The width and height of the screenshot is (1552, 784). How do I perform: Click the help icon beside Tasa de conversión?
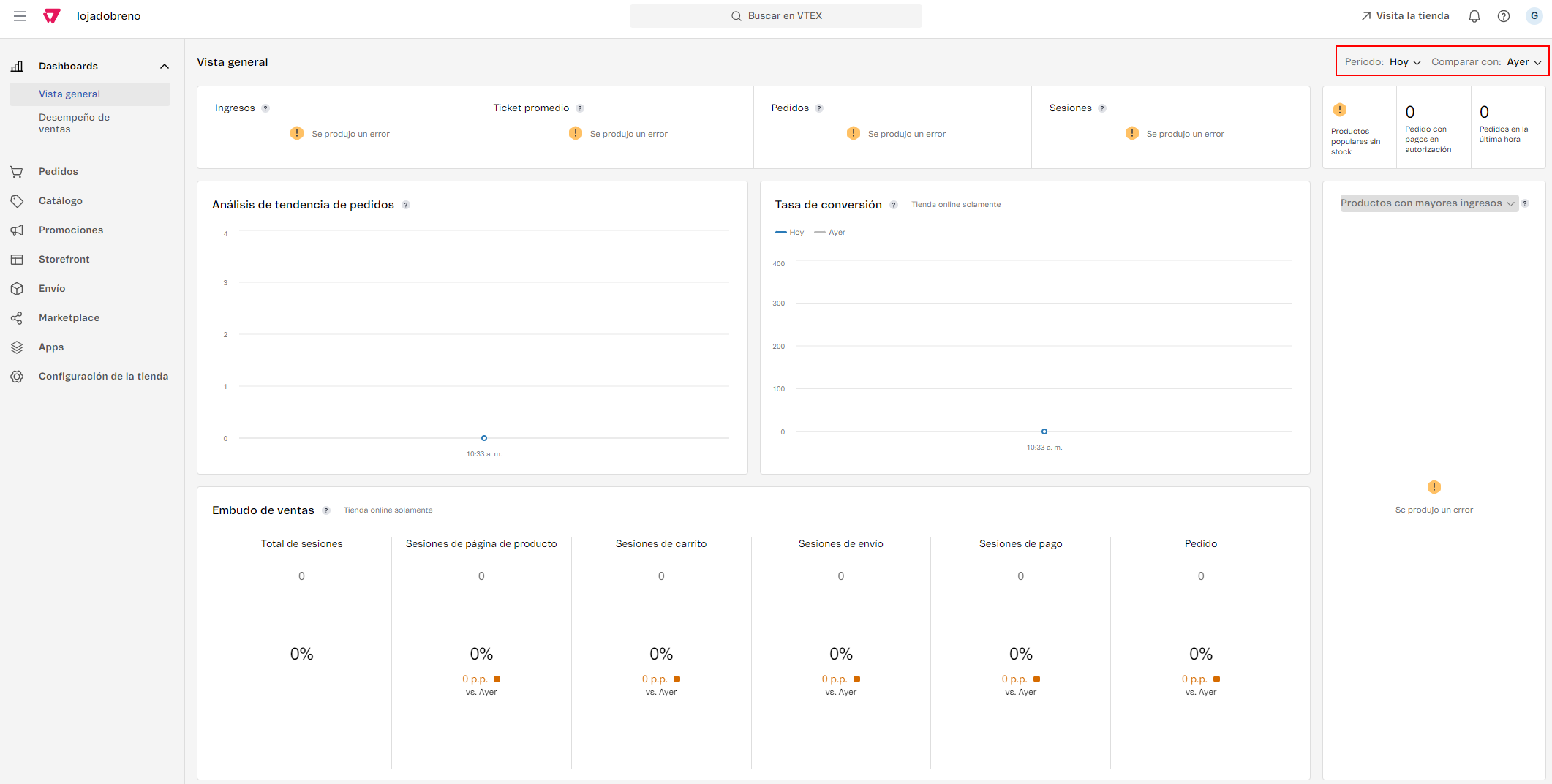click(x=894, y=205)
